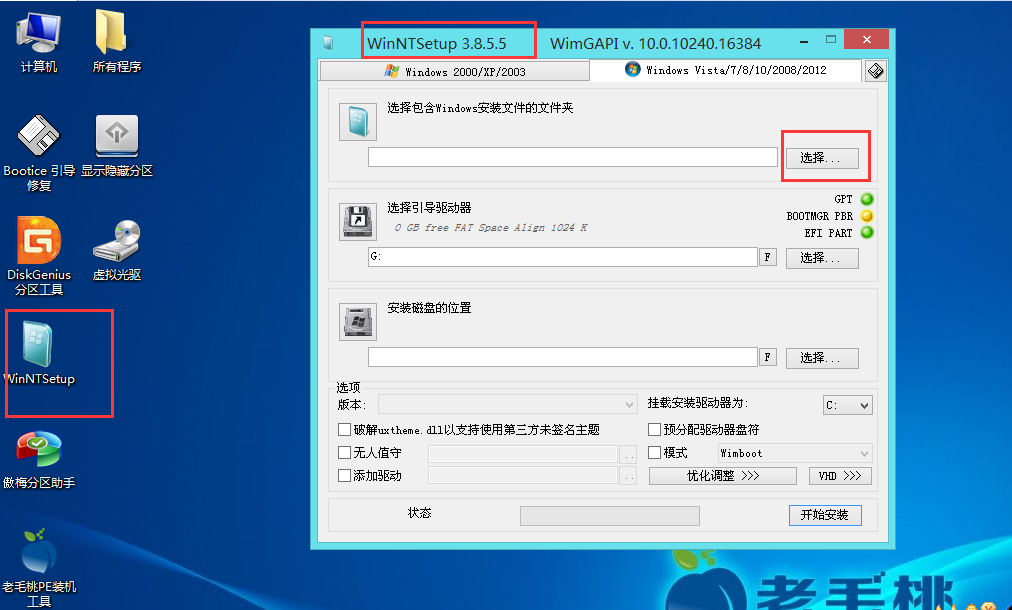1012x610 pixels.
Task: Click 选择 button for Windows install files
Action: click(x=822, y=158)
